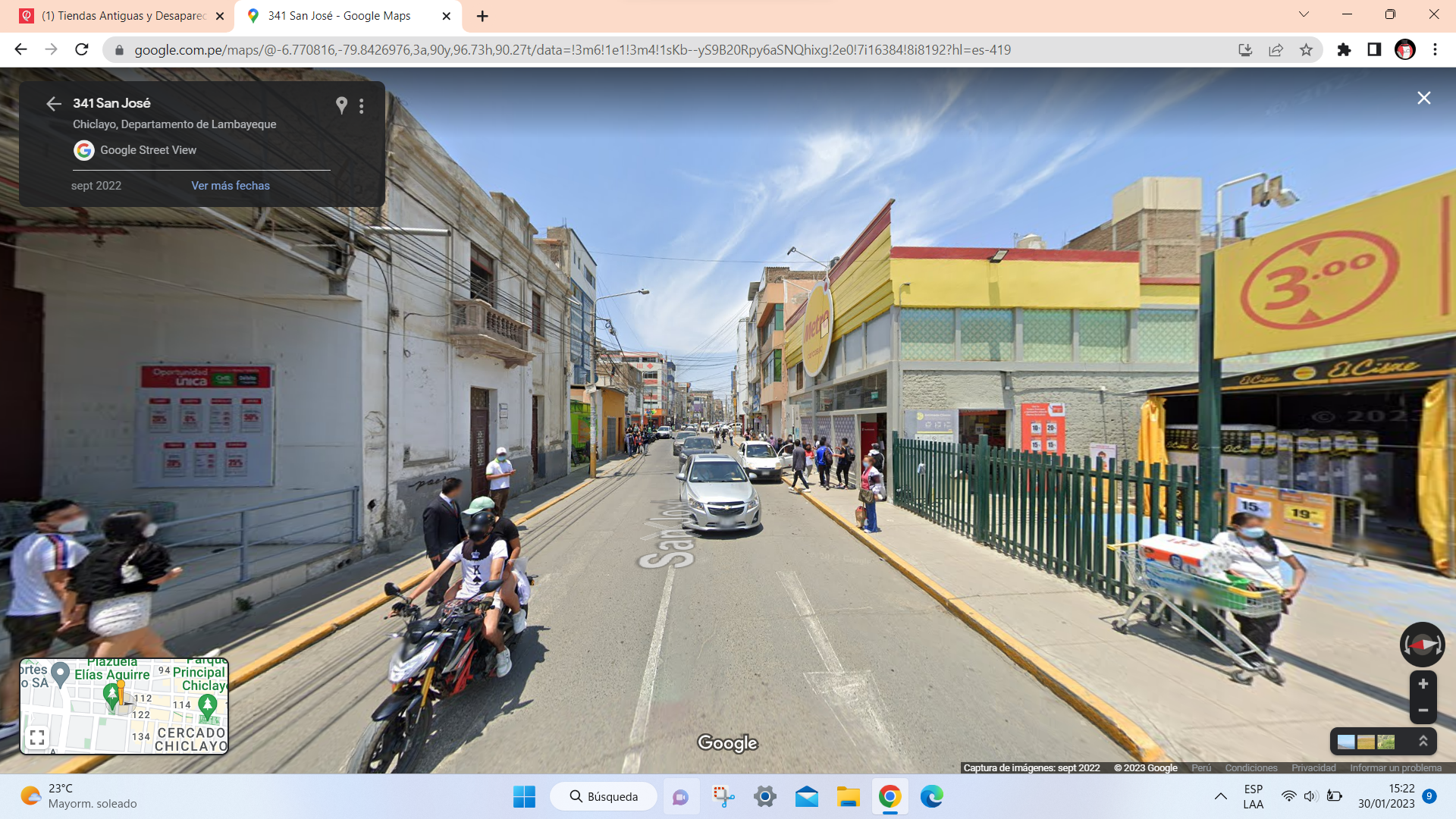This screenshot has width=1456, height=819.
Task: Click the address bar URL field
Action: click(x=573, y=50)
